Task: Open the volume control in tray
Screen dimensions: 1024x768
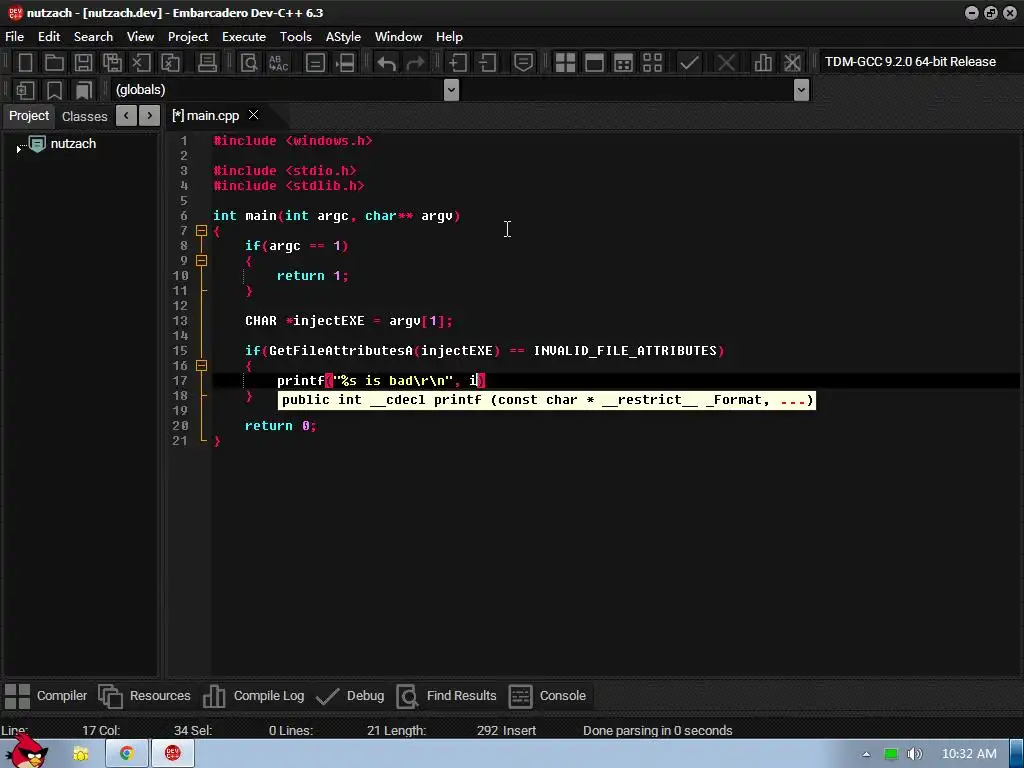Action: 914,754
